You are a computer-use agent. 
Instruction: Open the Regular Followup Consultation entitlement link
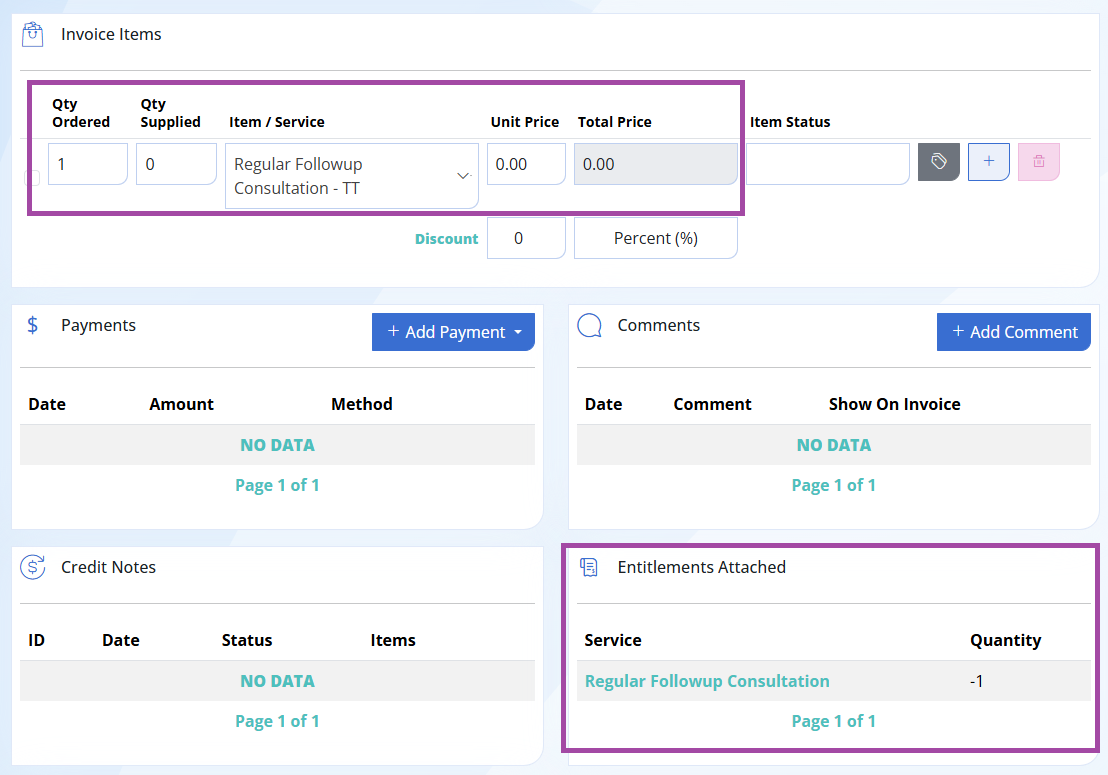pyautogui.click(x=707, y=681)
